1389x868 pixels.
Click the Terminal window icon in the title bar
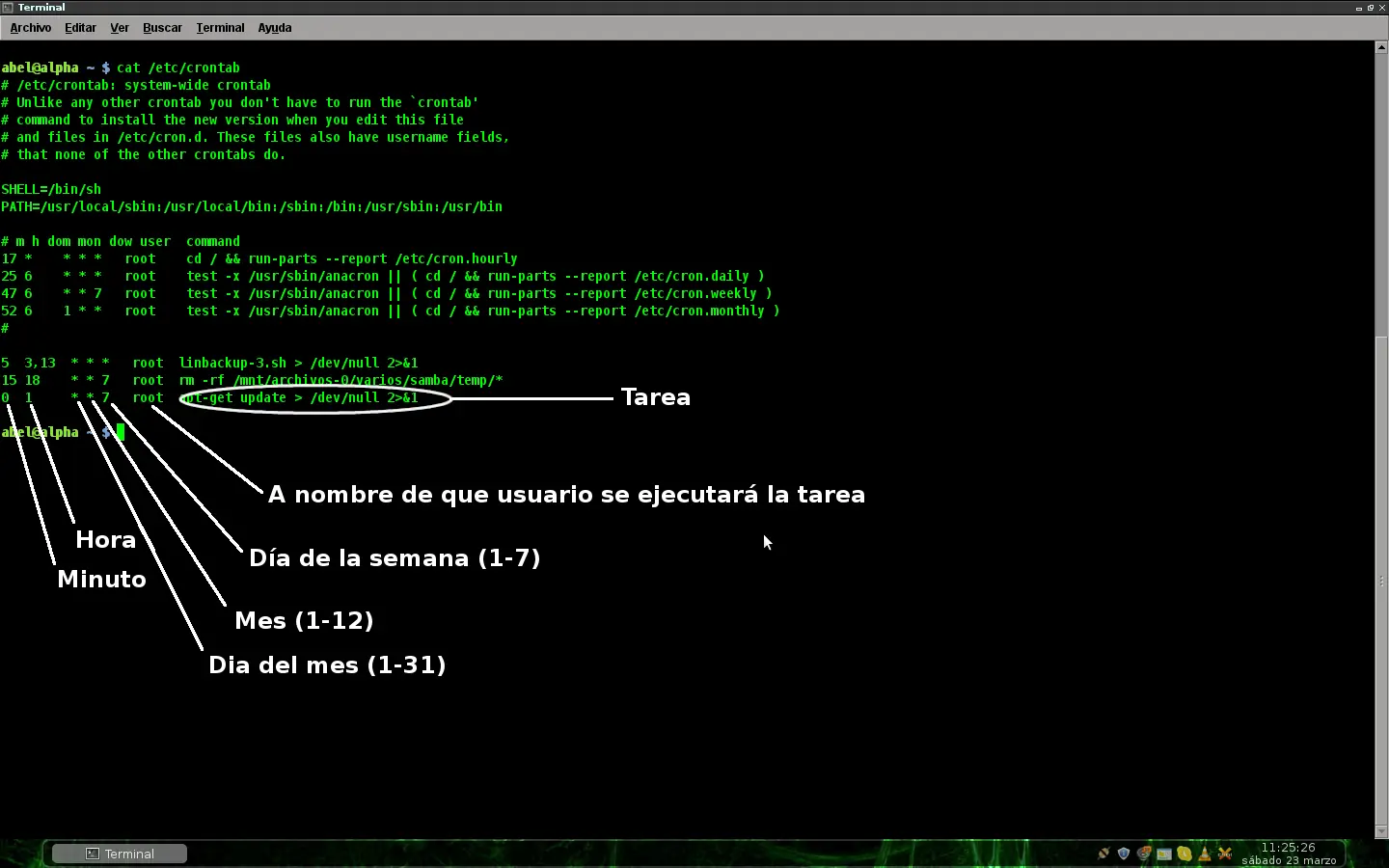click(x=8, y=7)
